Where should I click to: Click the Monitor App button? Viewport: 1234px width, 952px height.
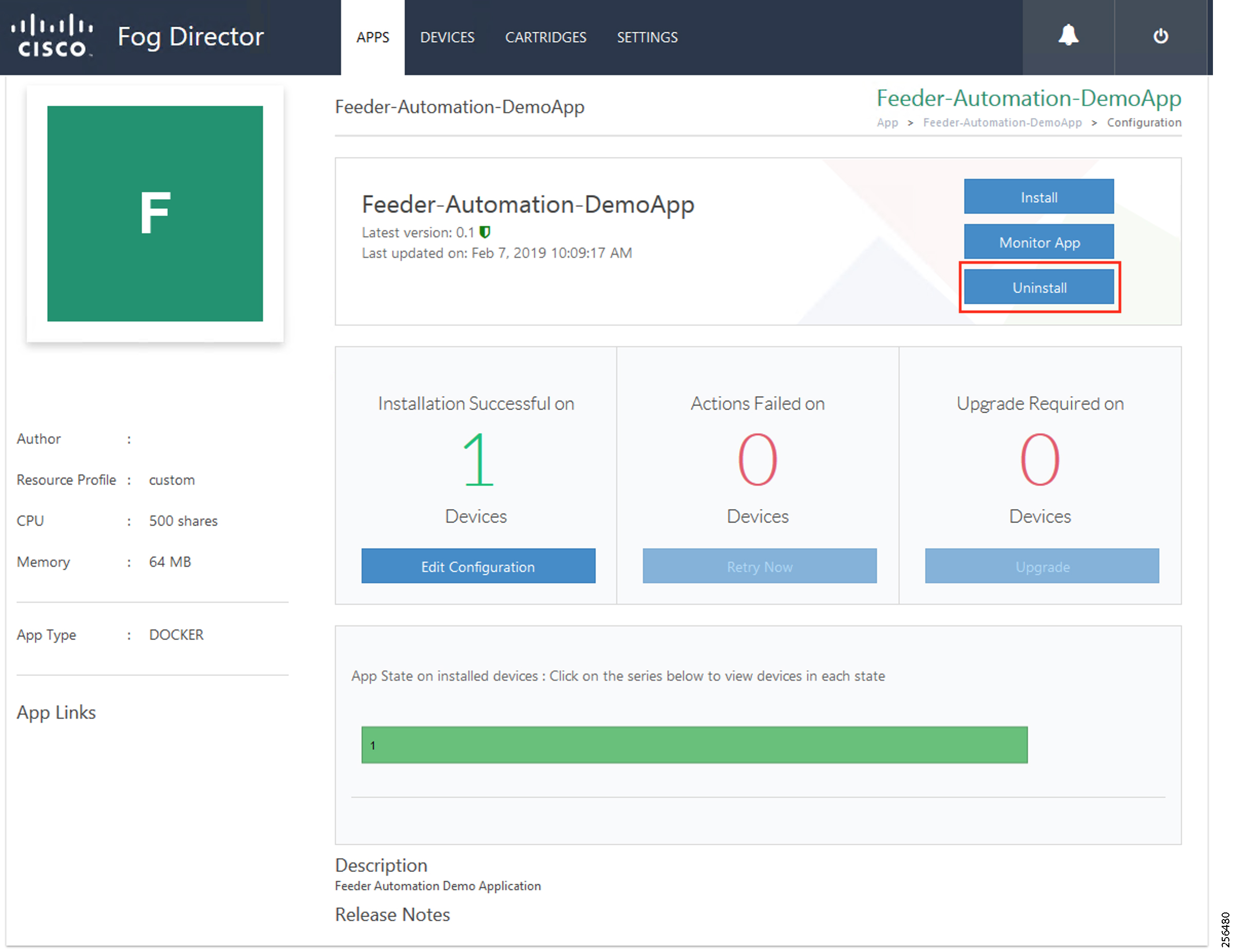[1038, 242]
